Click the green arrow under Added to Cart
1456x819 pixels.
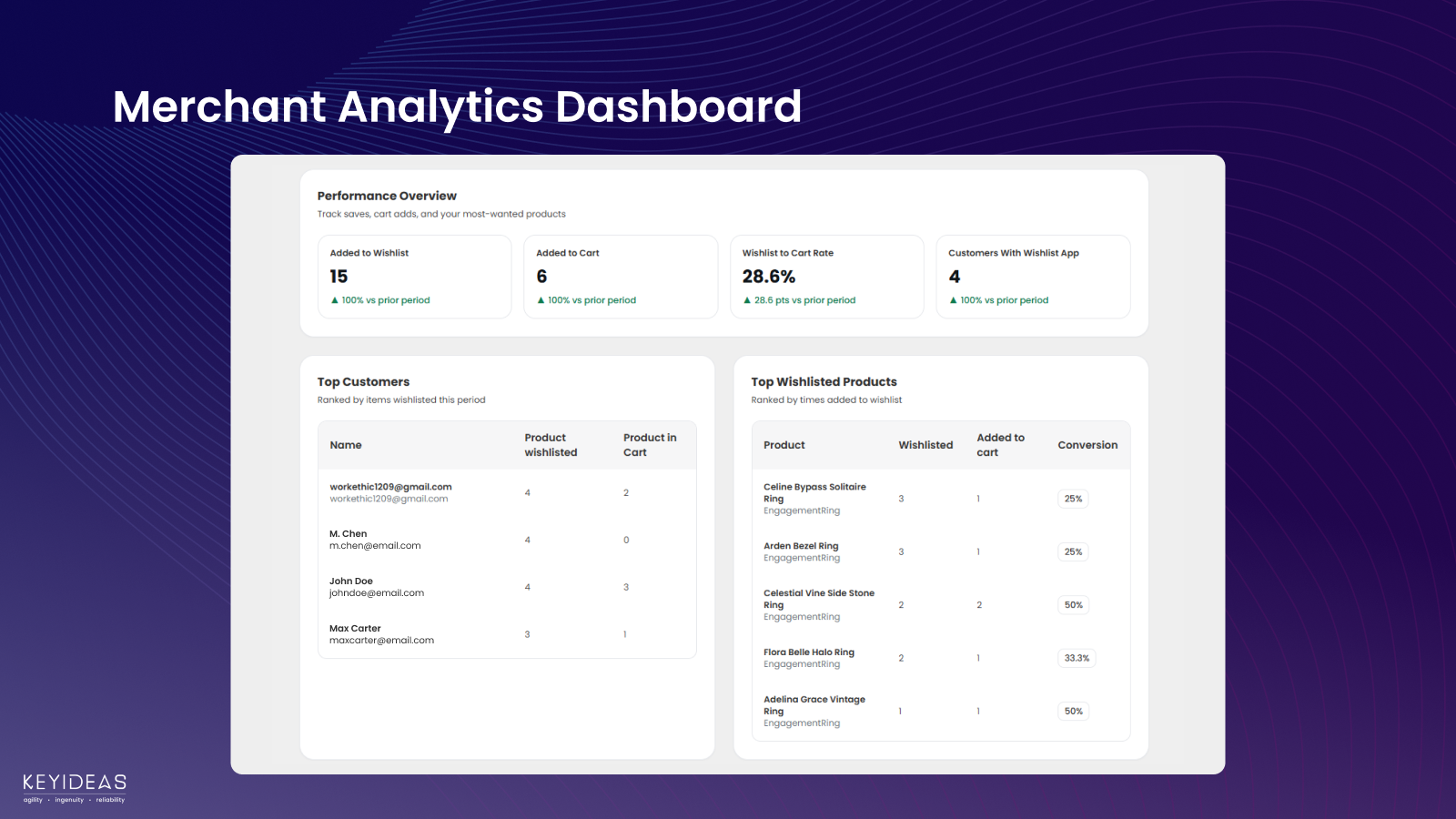(x=541, y=300)
